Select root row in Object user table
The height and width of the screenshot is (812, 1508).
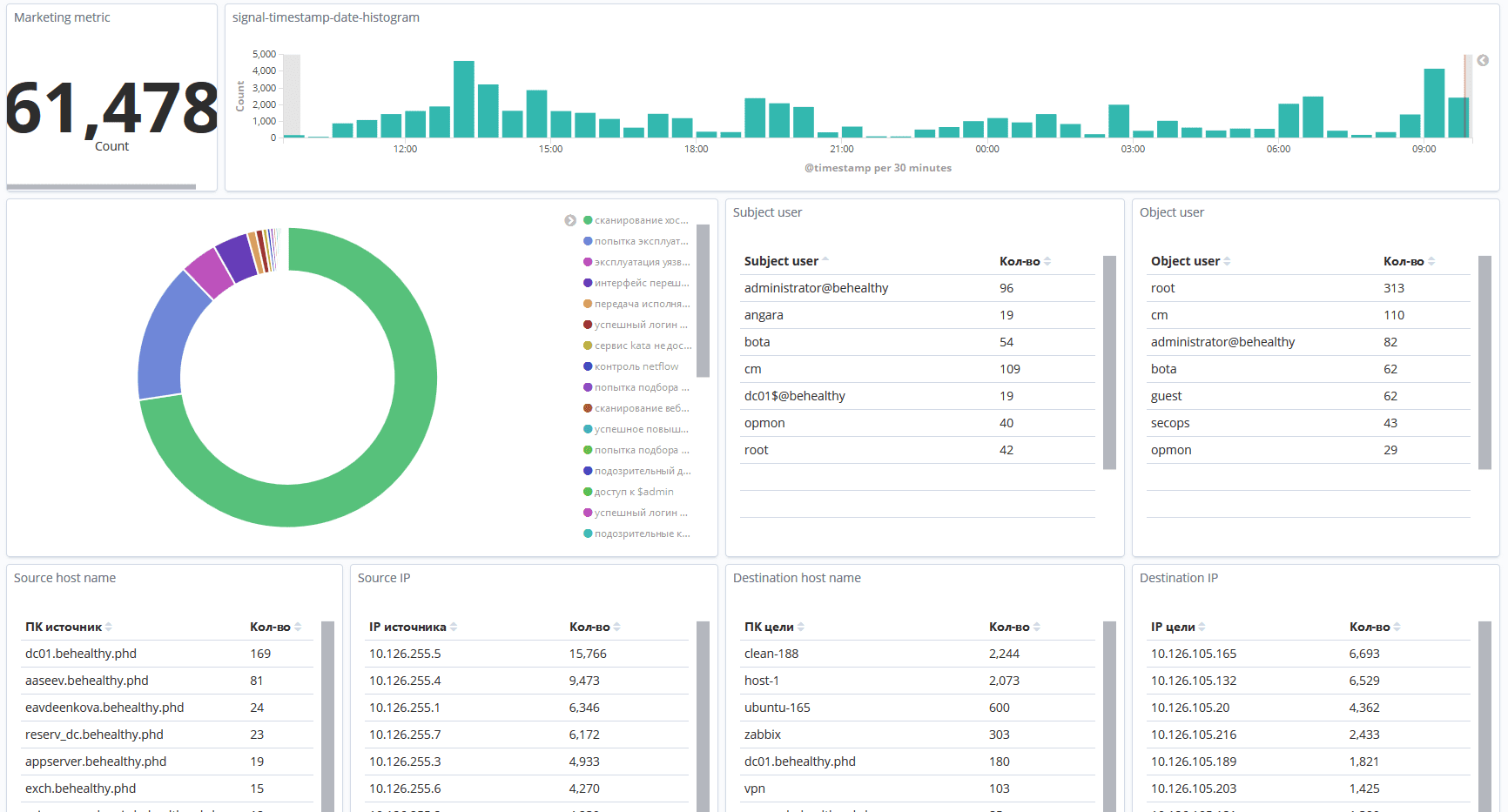pos(1162,288)
